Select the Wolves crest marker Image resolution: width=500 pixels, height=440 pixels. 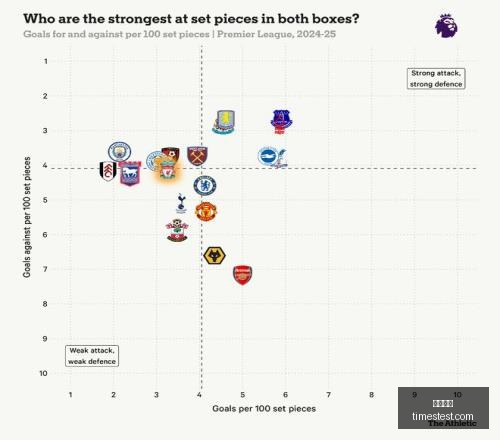point(214,256)
